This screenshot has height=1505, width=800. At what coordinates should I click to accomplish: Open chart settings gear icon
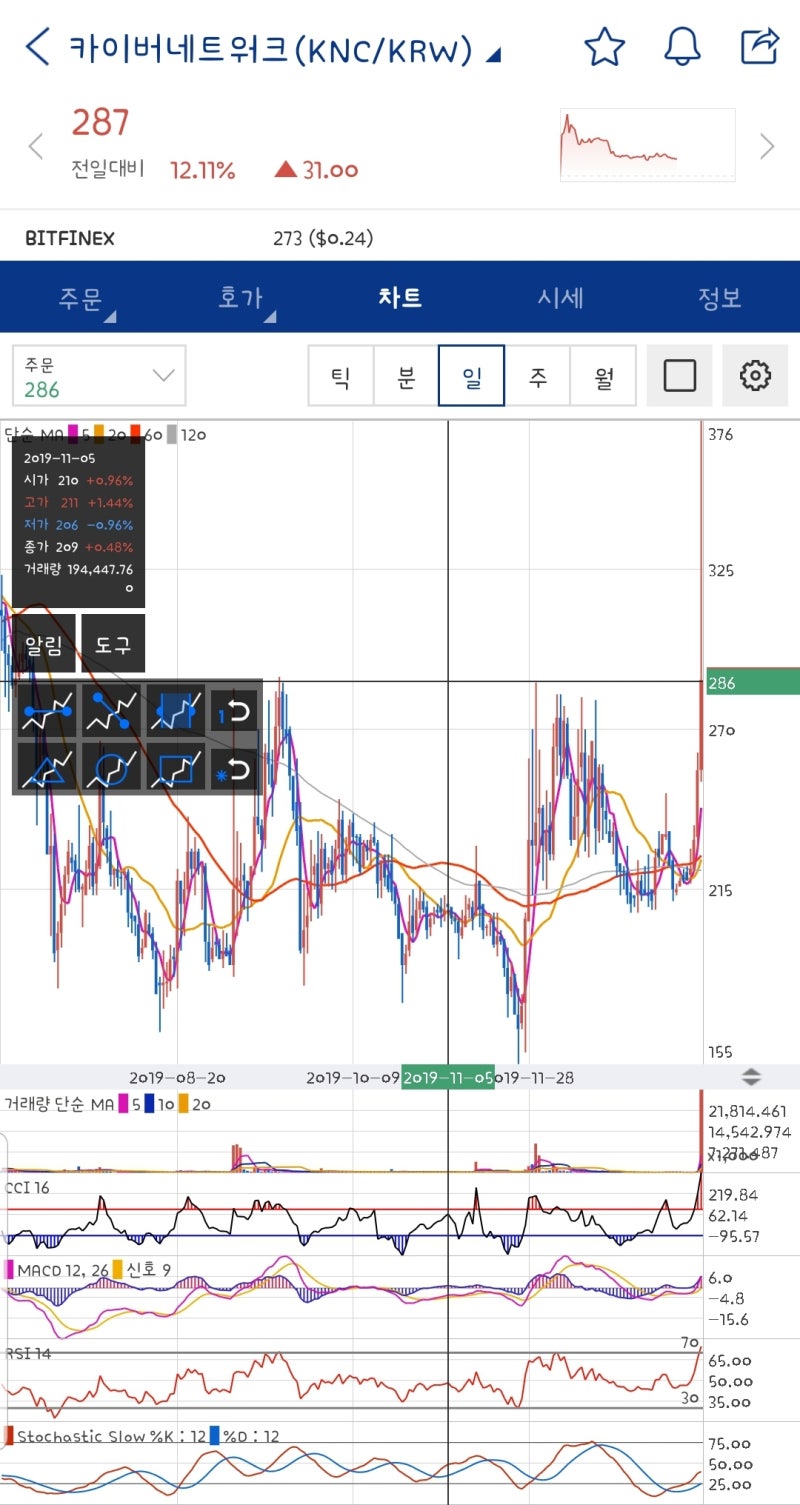click(x=755, y=376)
